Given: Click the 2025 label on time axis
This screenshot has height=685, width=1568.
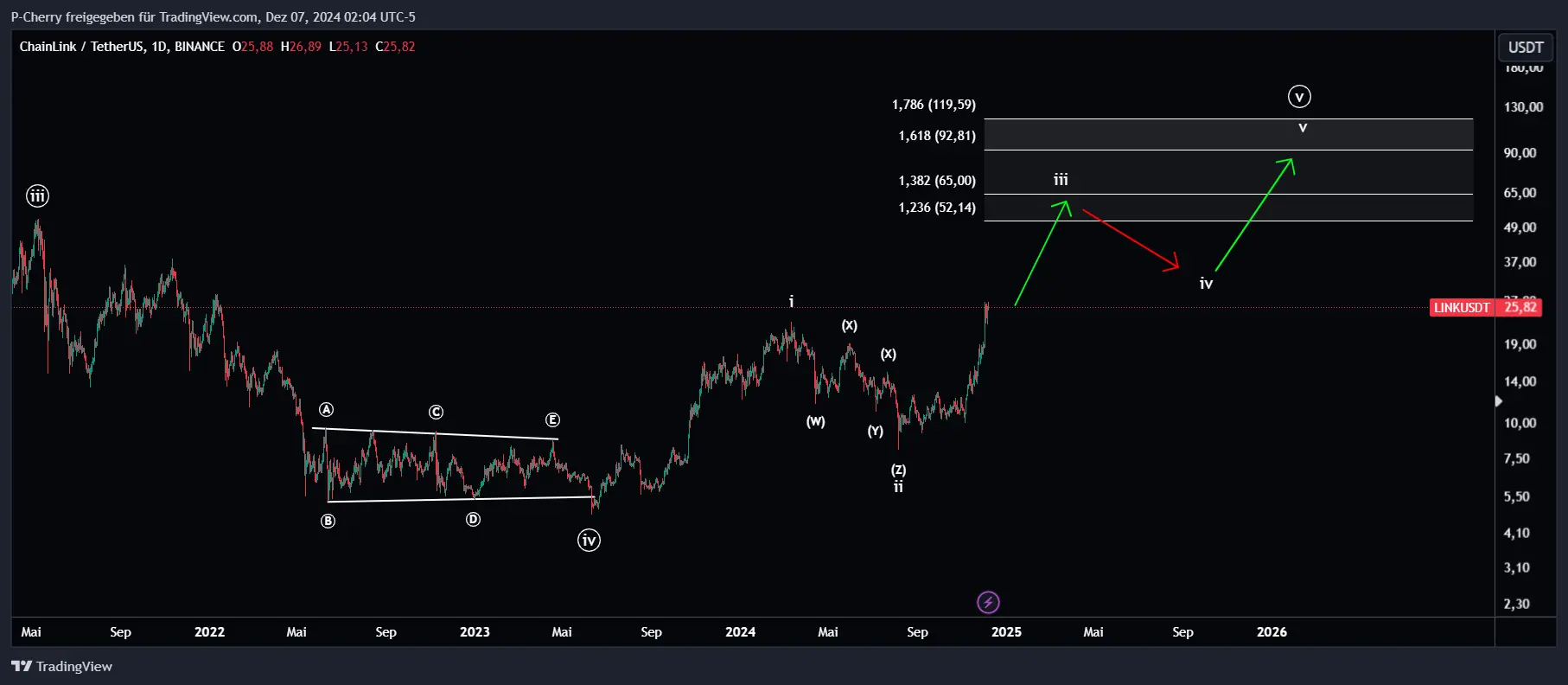Looking at the screenshot, I should click(x=1006, y=632).
